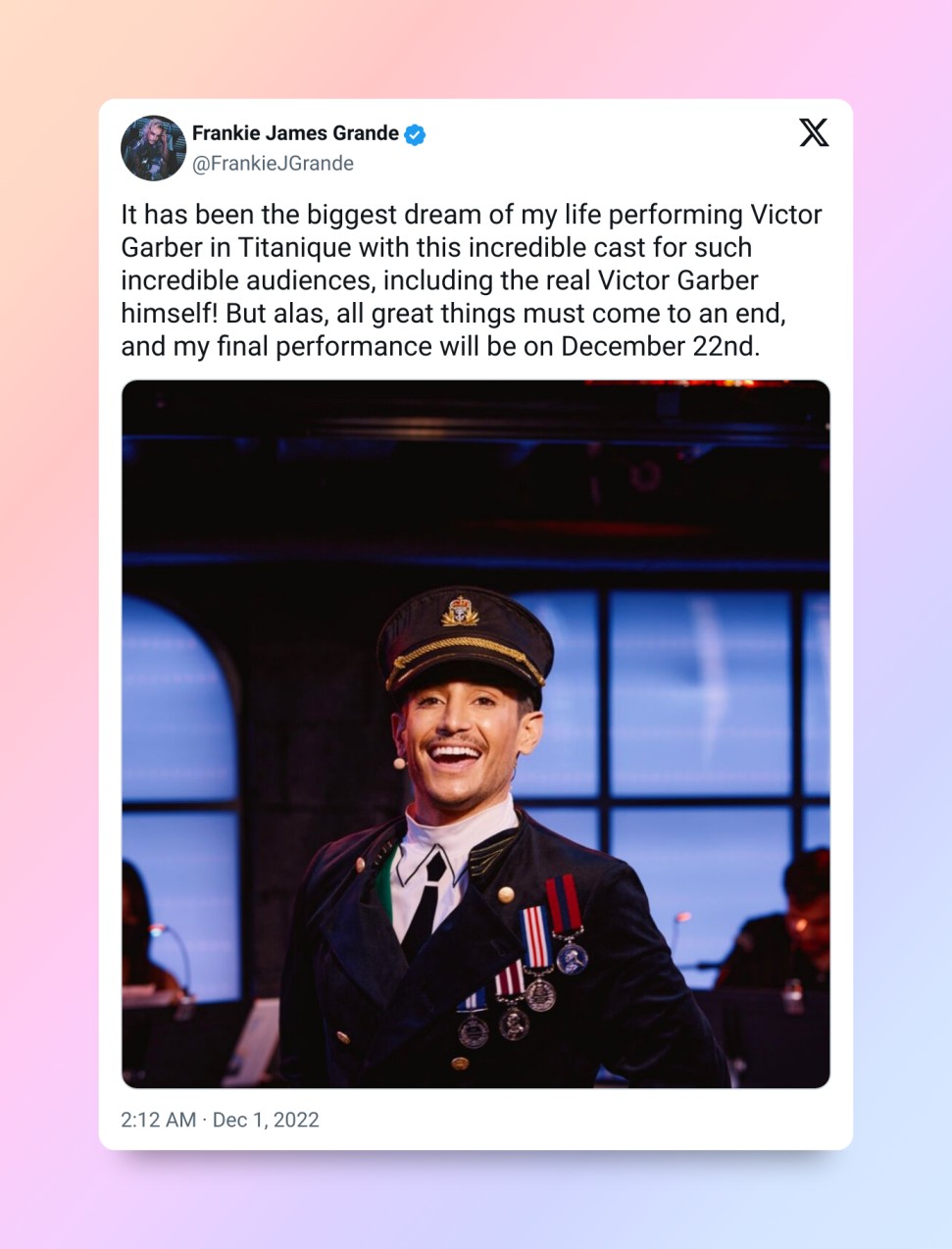Click the headset microphone on performer's cheek
This screenshot has width=952, height=1249.
pos(399,762)
